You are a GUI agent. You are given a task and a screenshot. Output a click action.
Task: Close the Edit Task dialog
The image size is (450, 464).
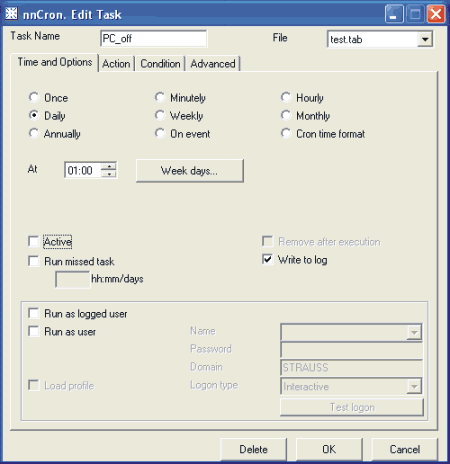pos(436,14)
